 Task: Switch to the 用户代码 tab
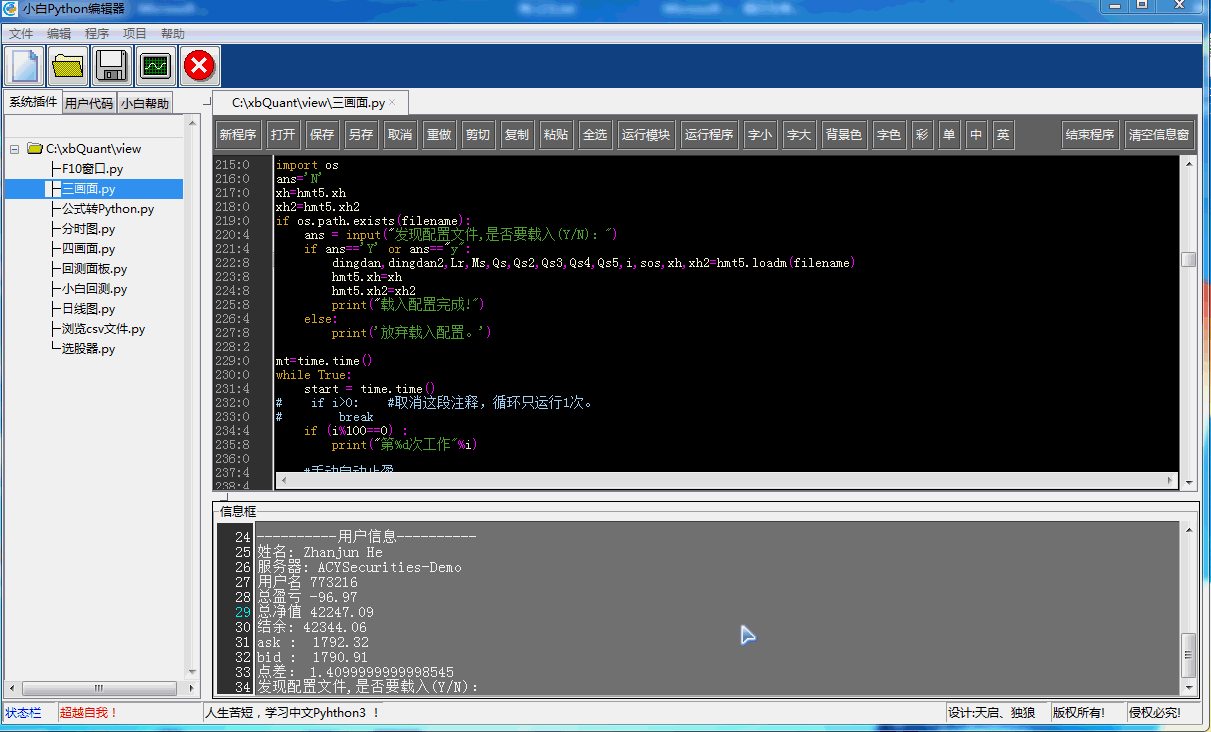[x=89, y=103]
